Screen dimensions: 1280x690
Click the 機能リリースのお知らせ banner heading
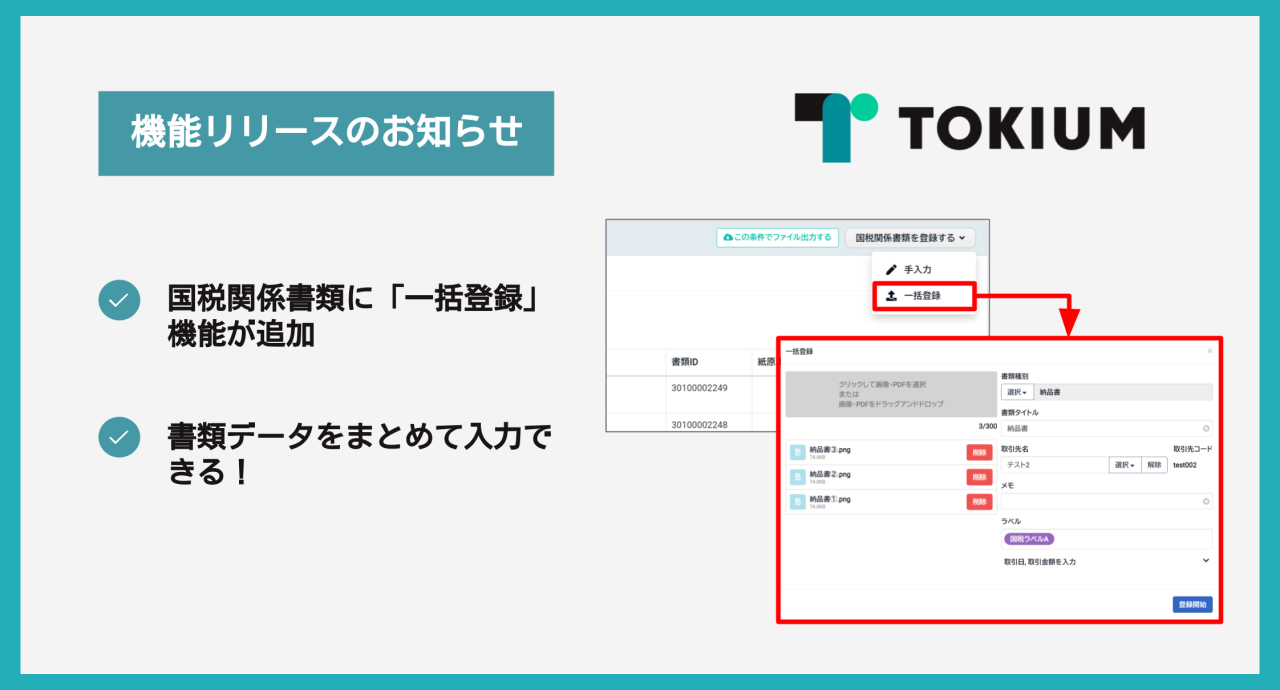[326, 133]
